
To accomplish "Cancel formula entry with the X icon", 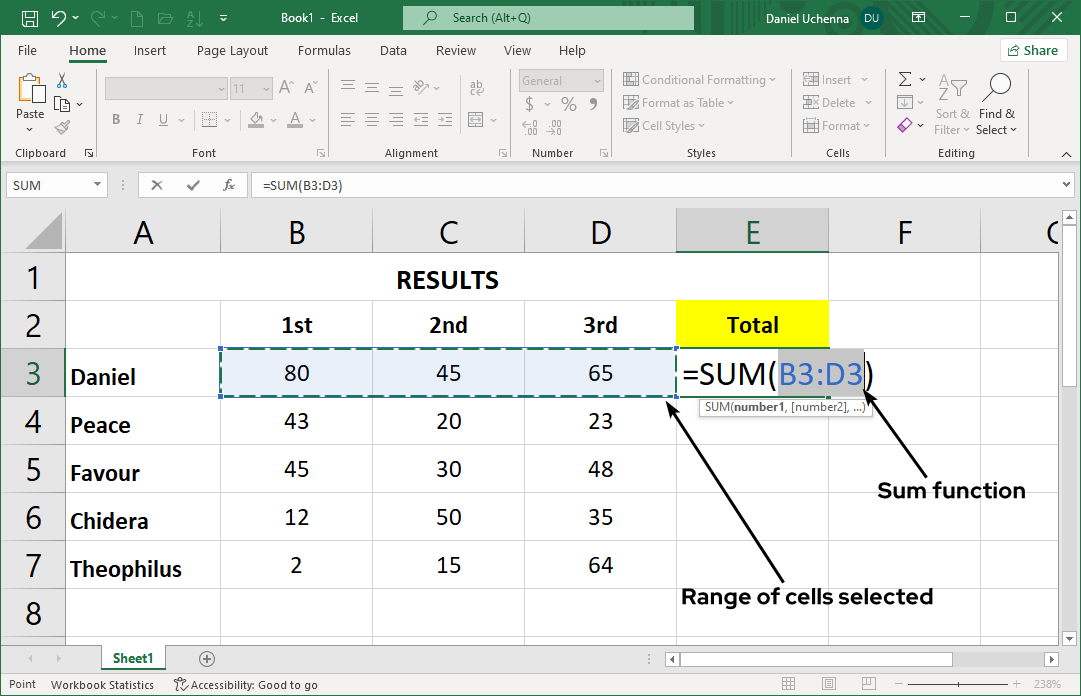I will coord(156,184).
